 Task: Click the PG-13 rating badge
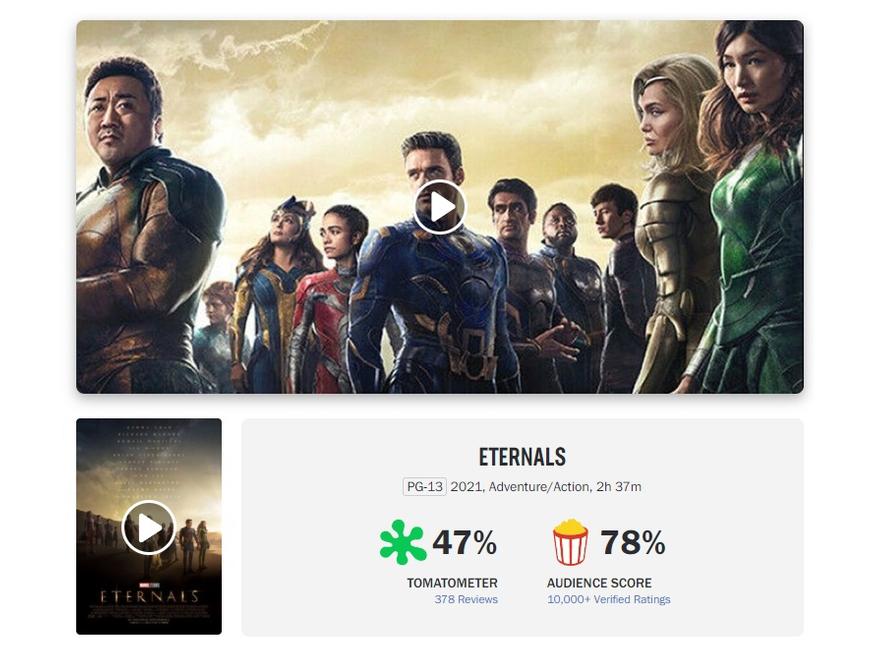tap(425, 487)
